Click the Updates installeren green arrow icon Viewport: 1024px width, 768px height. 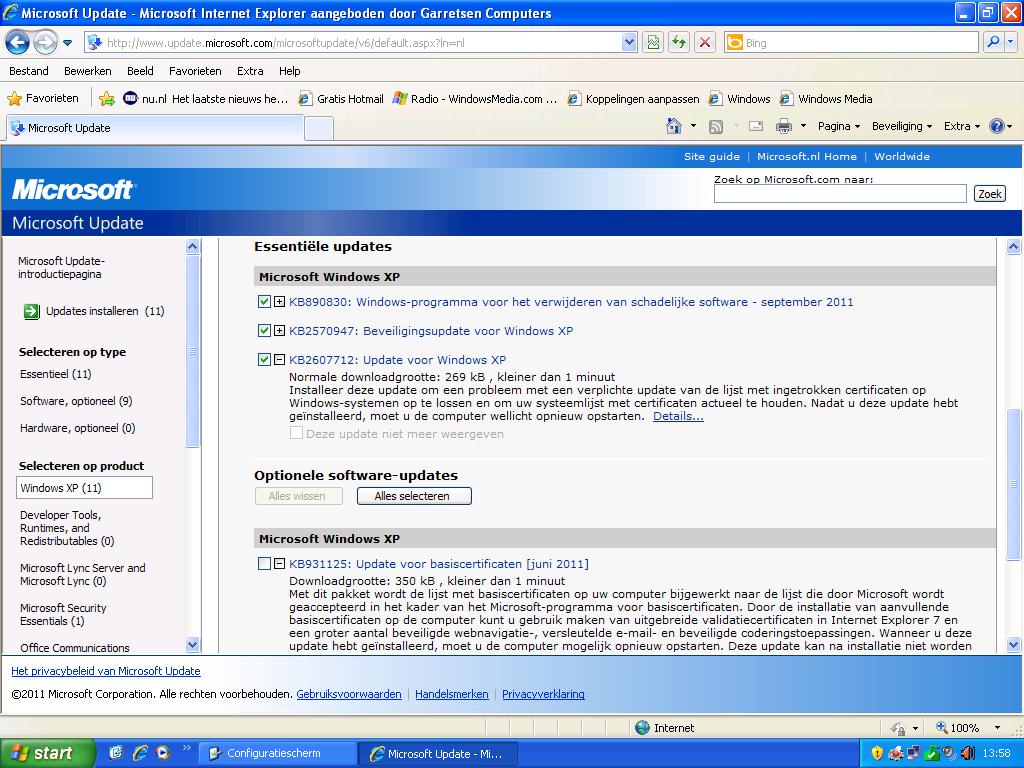(31, 312)
